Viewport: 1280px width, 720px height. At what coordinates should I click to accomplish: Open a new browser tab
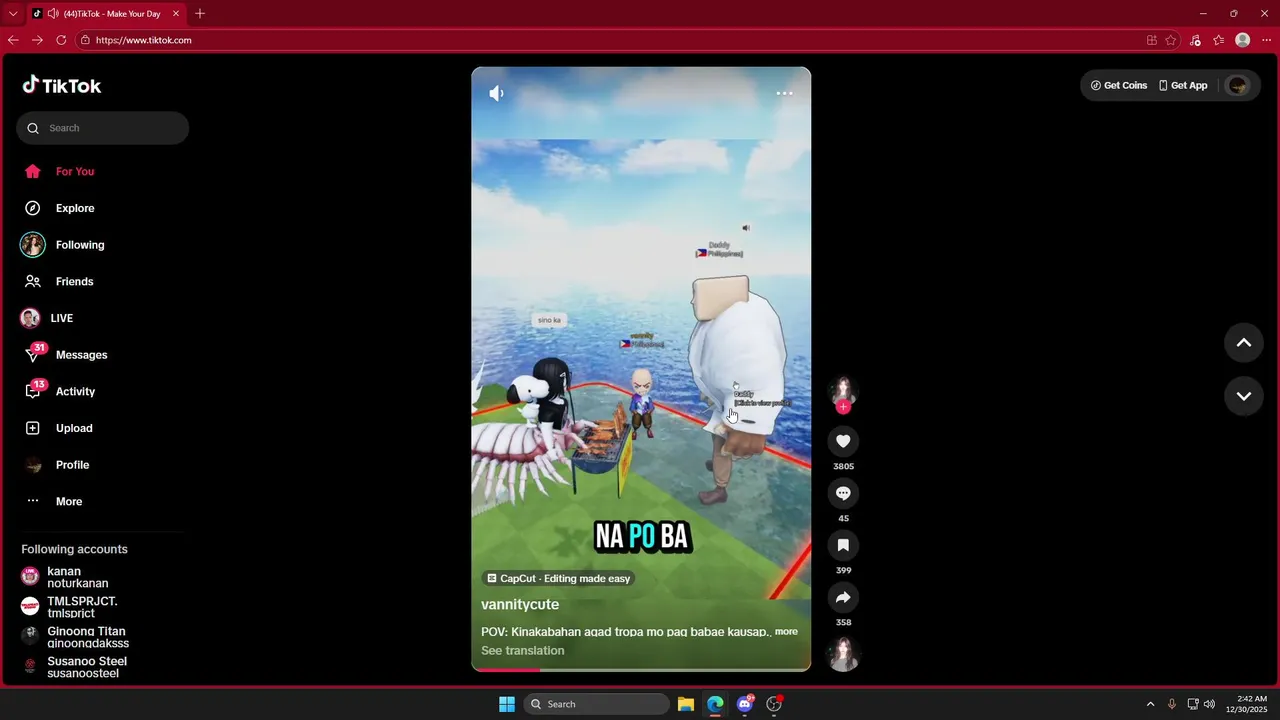pyautogui.click(x=200, y=14)
